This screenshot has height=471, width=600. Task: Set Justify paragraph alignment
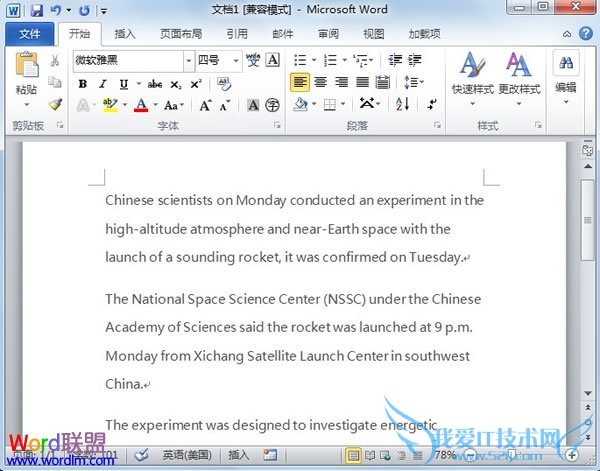(x=362, y=82)
